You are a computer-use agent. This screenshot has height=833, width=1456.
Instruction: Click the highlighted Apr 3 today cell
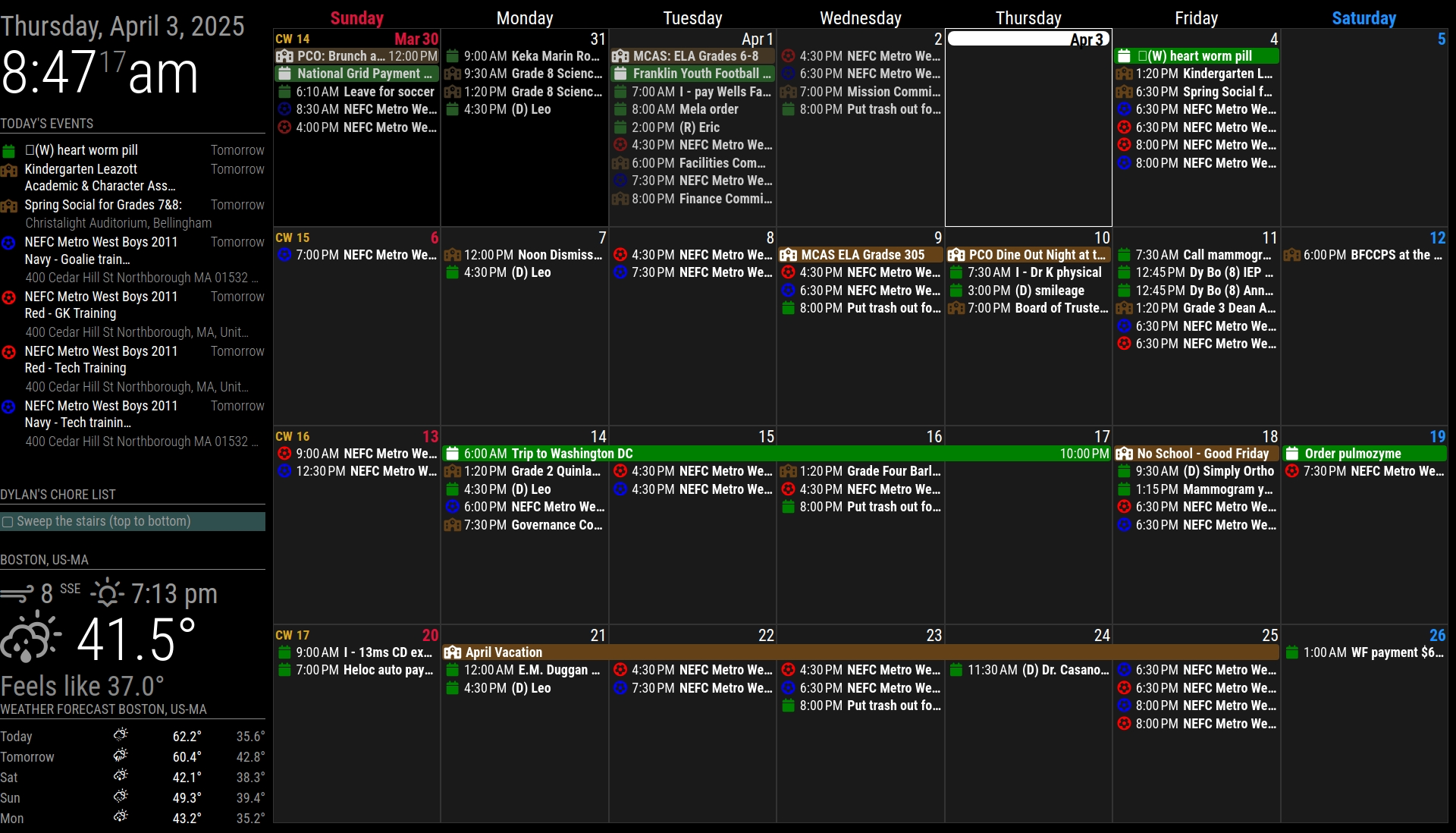(1028, 129)
